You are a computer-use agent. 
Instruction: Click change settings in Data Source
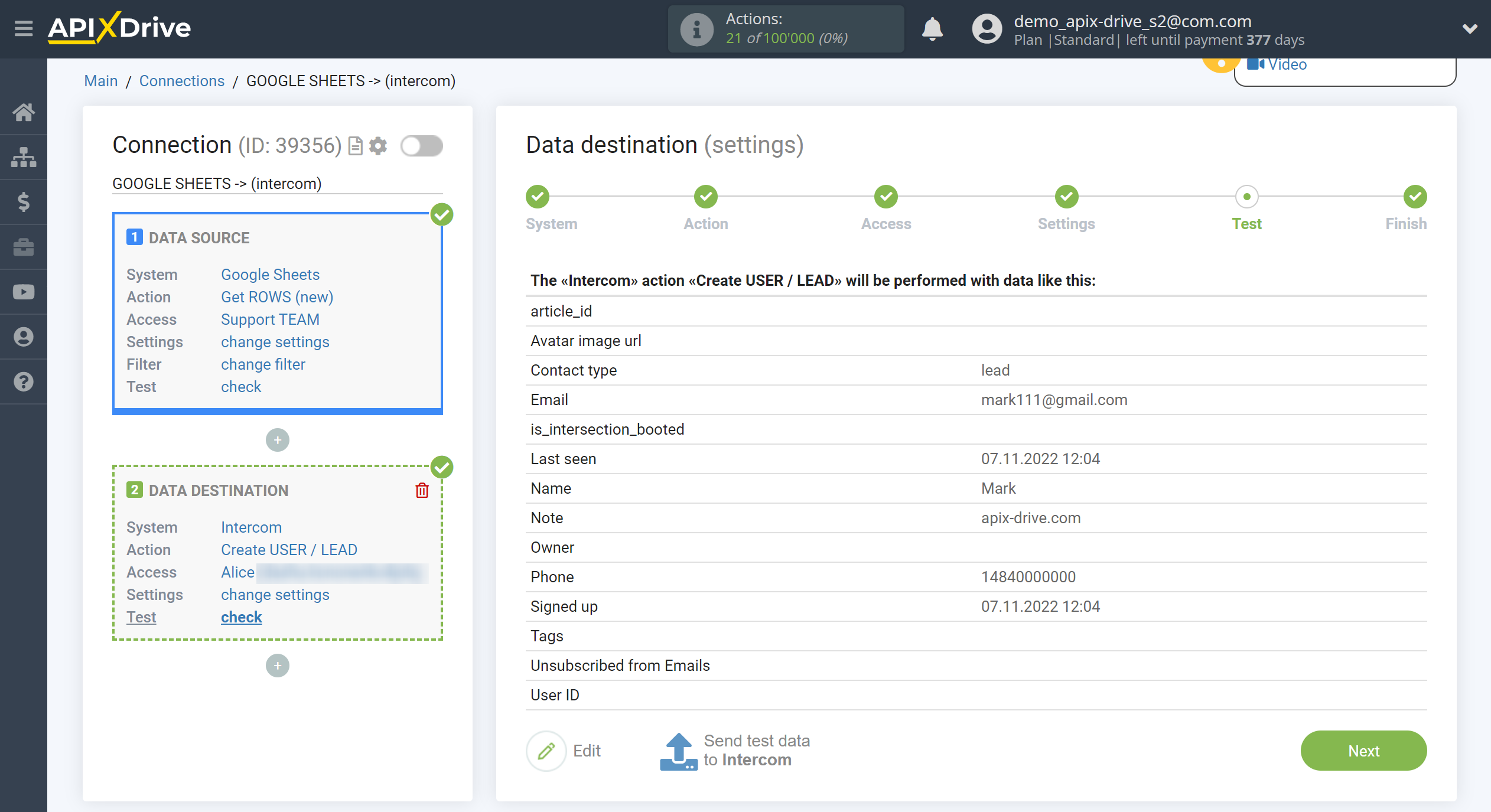[275, 342]
